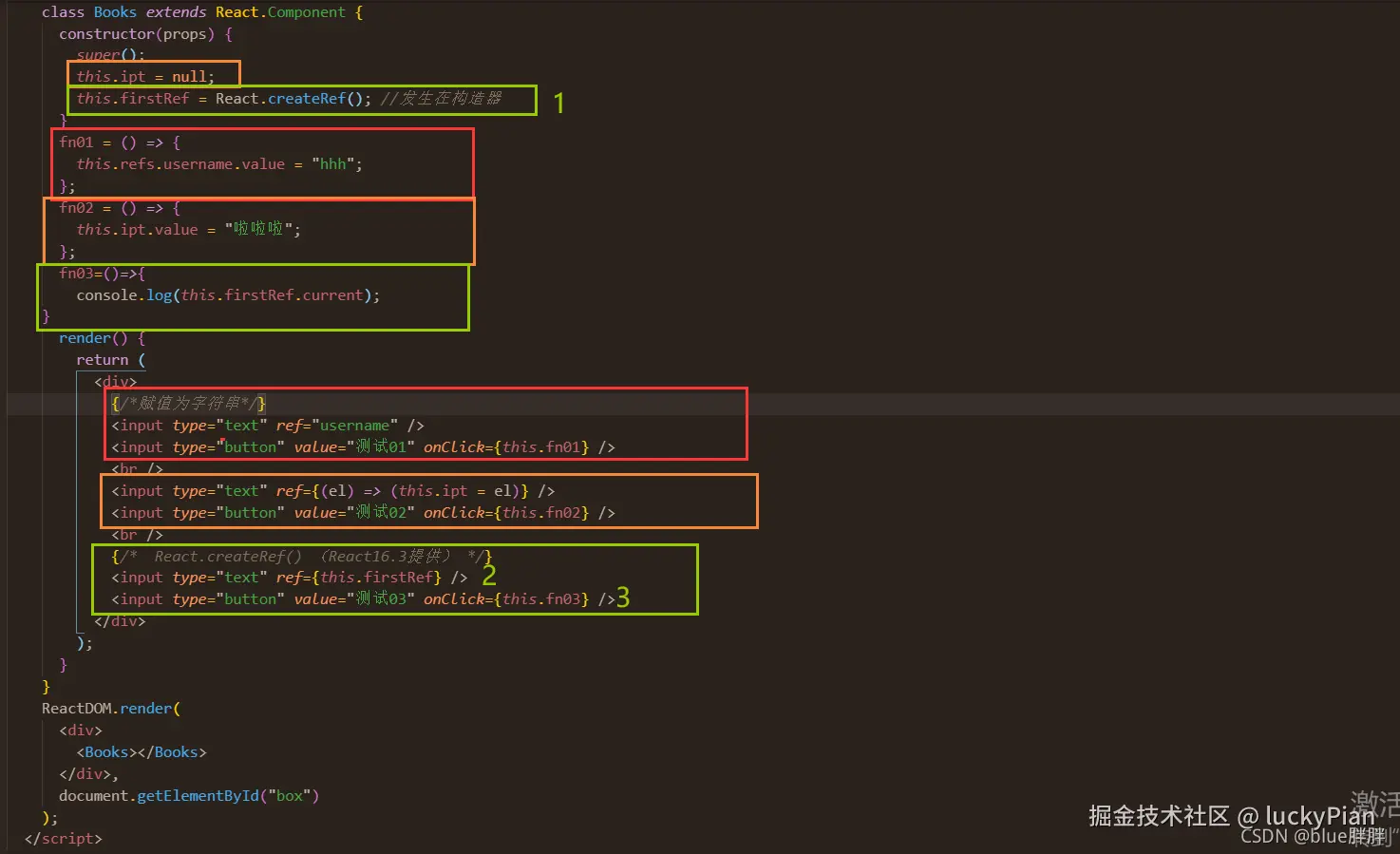
Task: Click the "</div>," line above document.getElementById
Action: (x=89, y=774)
